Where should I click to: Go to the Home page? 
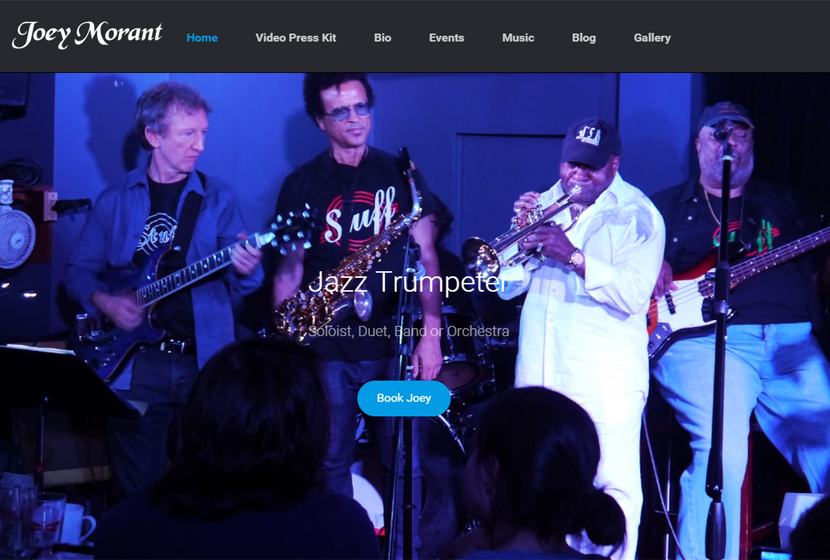(x=202, y=38)
